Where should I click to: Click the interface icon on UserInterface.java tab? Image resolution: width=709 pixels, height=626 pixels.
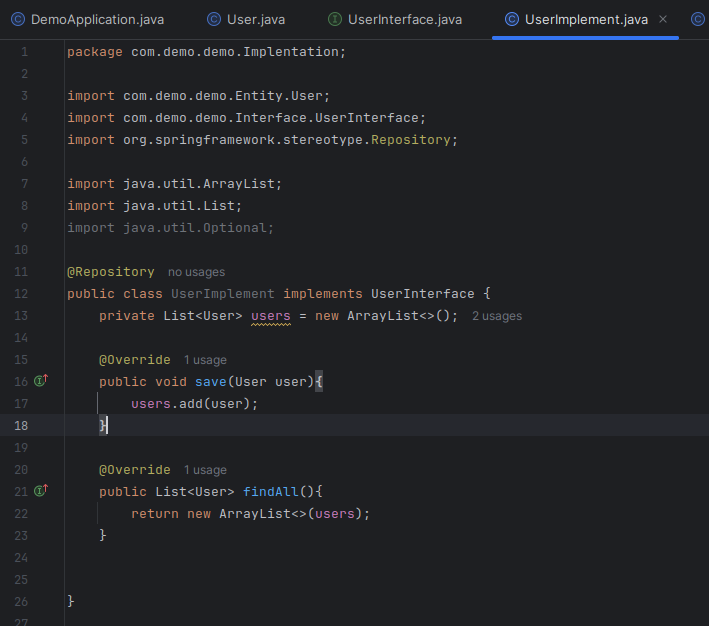tap(335, 19)
